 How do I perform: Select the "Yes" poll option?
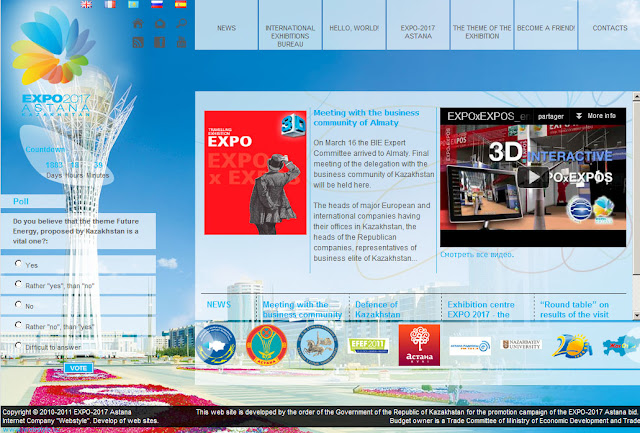(18, 263)
